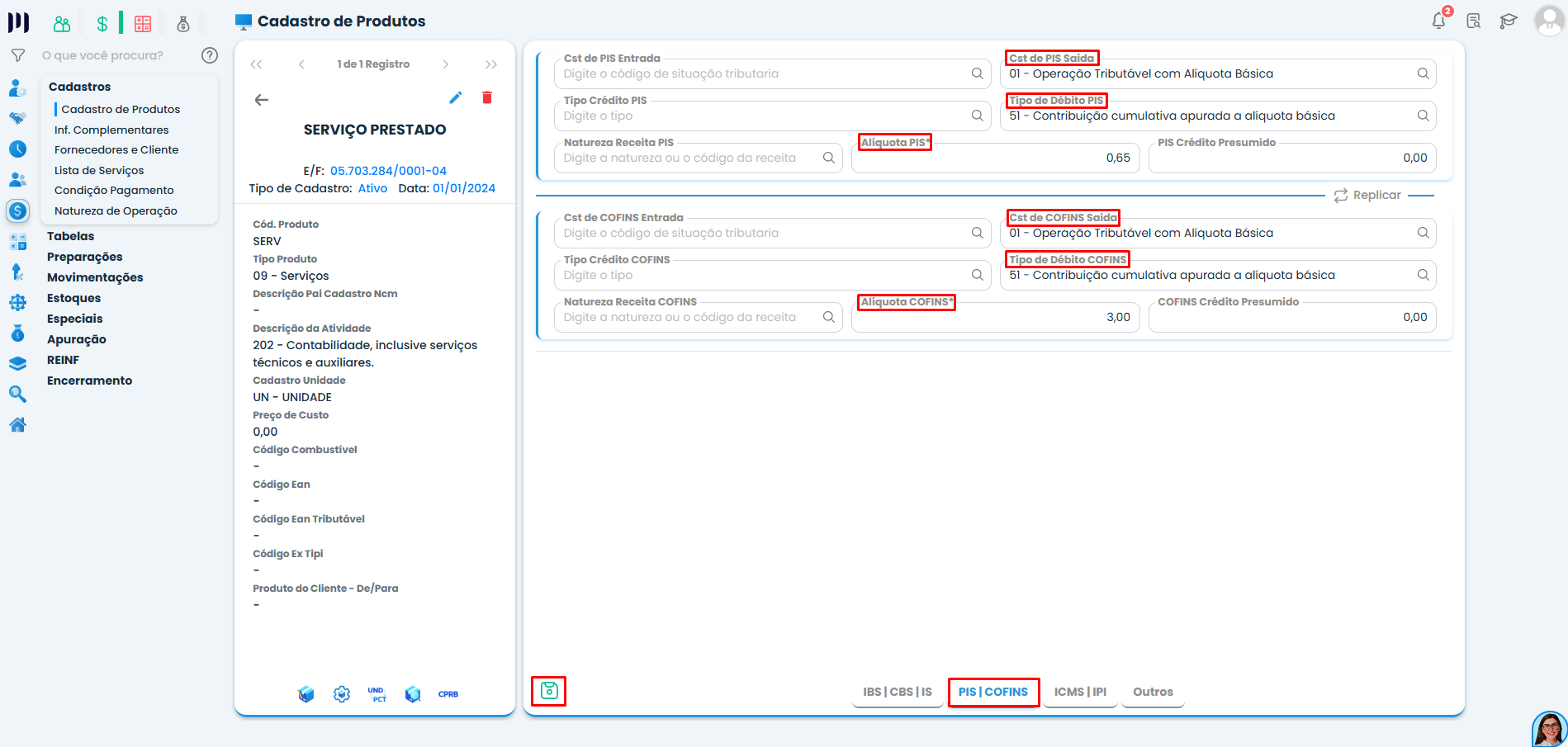Open the user settings sidebar icon

coord(17,87)
